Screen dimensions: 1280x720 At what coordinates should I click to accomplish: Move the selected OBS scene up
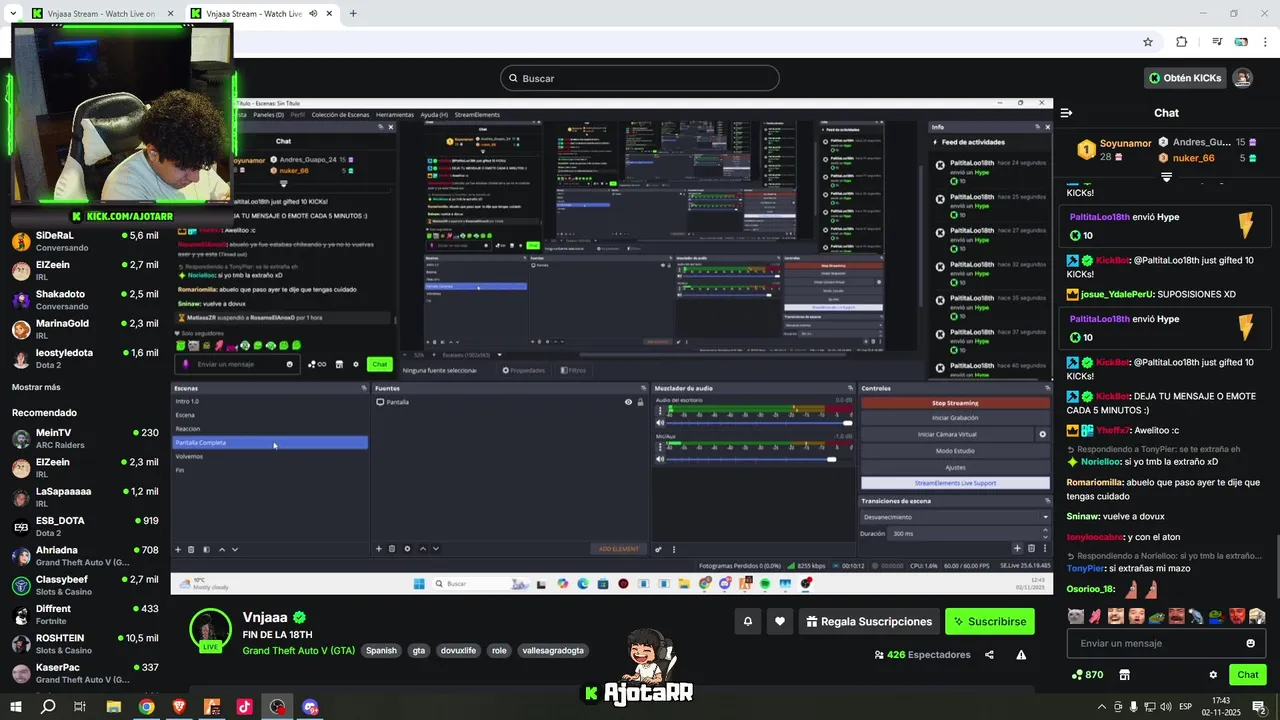coord(221,549)
